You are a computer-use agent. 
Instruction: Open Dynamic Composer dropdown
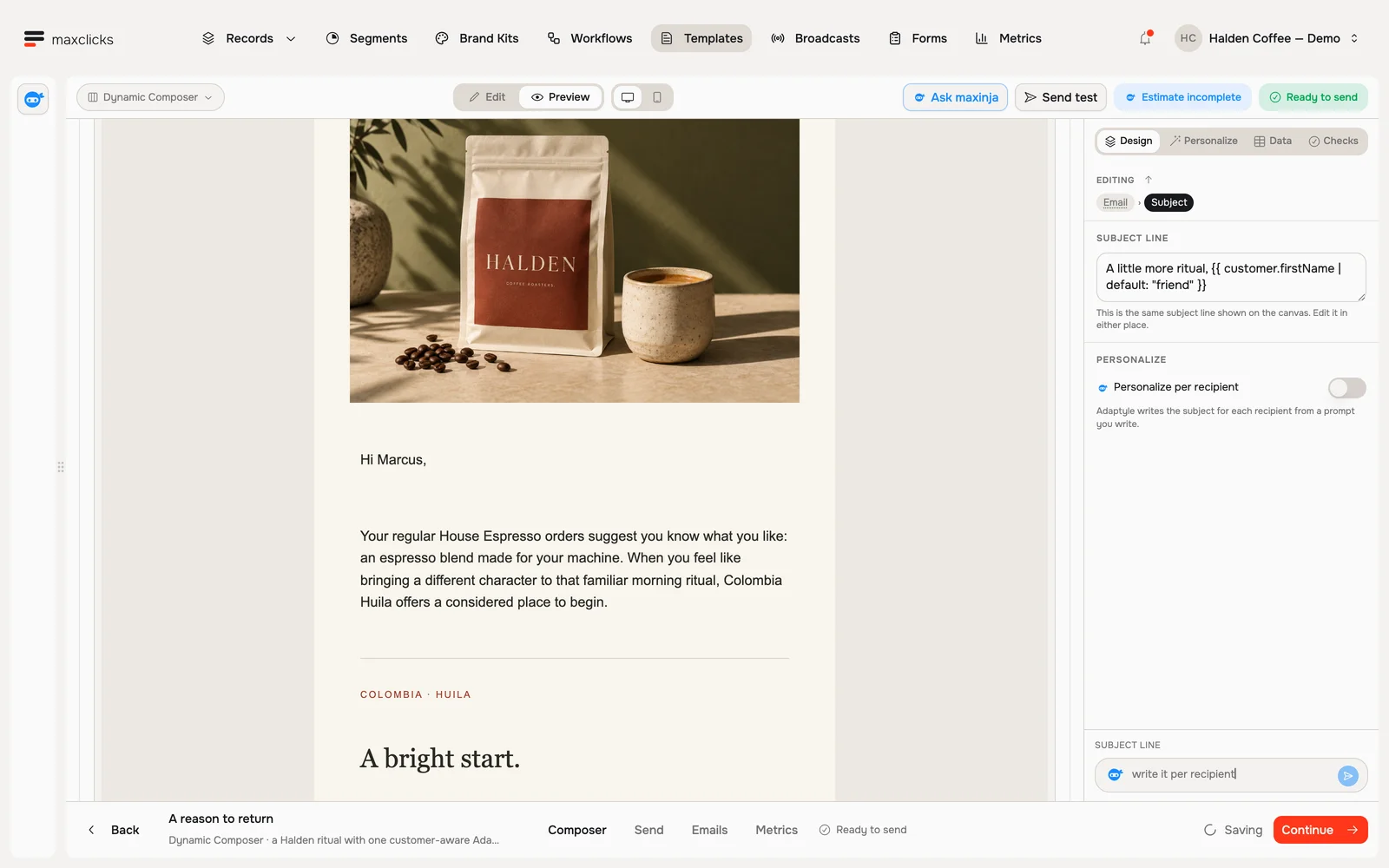[x=150, y=97]
